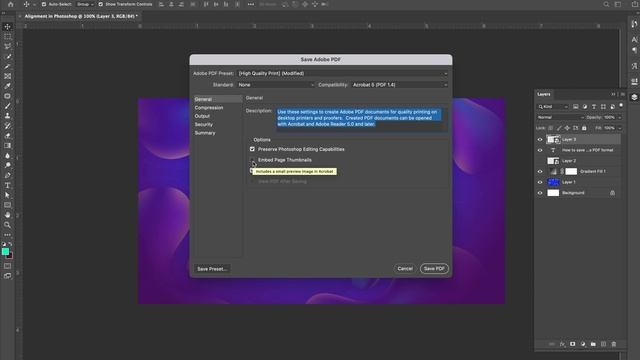Open the layer Kind filter dropdown

[x=553, y=107]
